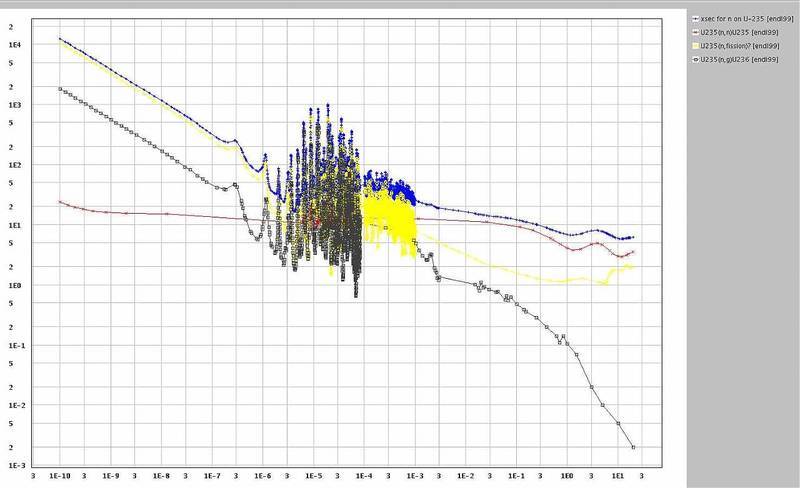Click the 1E0 label on the x-axis
The height and width of the screenshot is (488, 800).
(x=568, y=477)
